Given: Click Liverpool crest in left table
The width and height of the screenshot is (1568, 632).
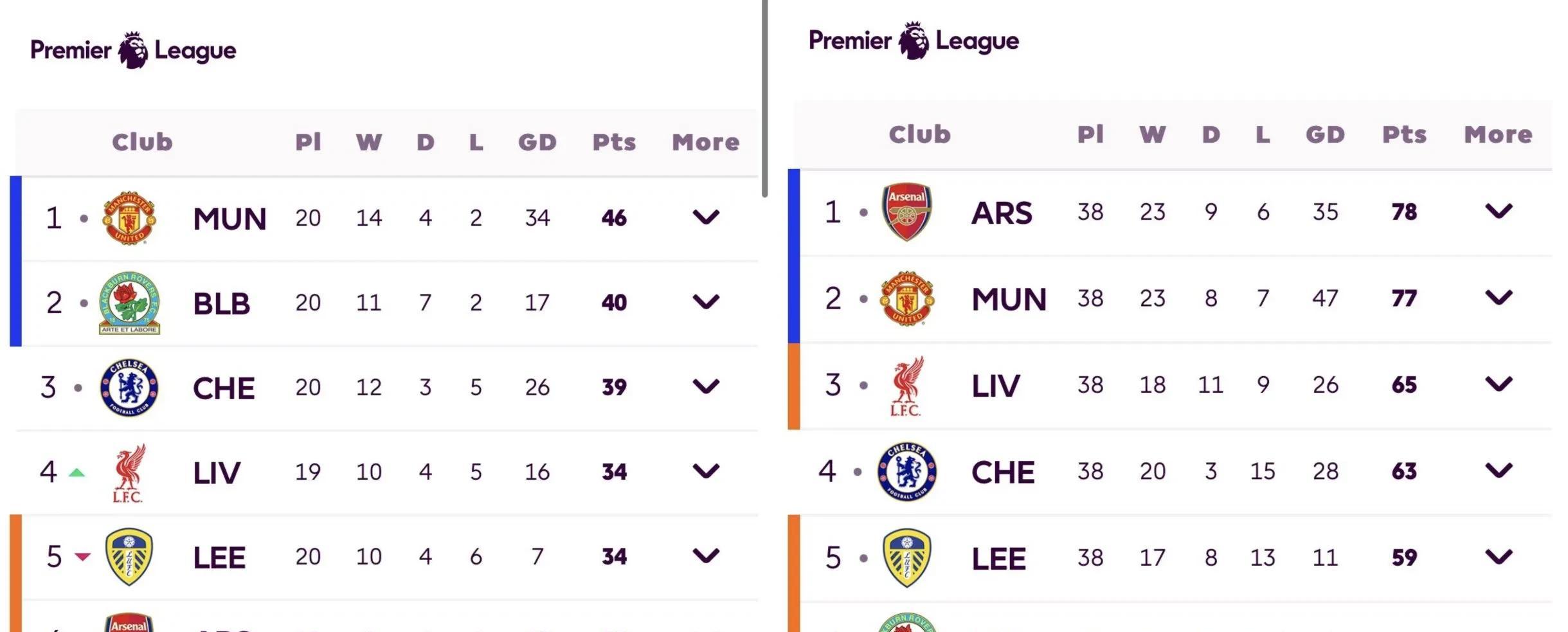Looking at the screenshot, I should pyautogui.click(x=129, y=473).
